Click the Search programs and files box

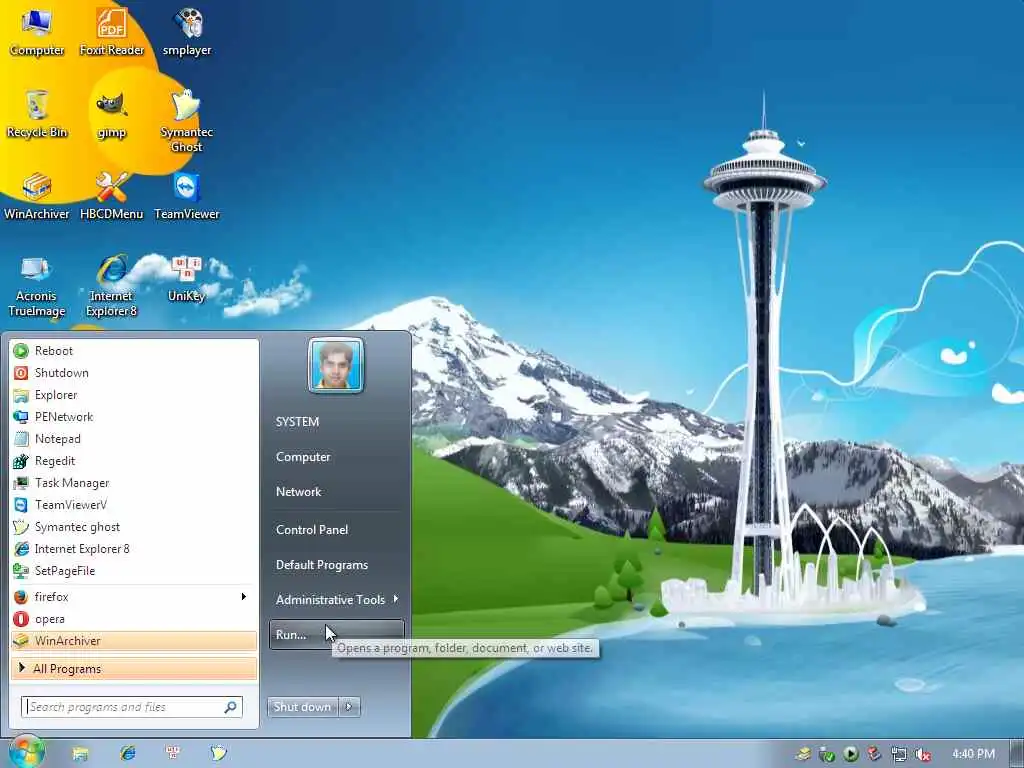click(x=132, y=707)
